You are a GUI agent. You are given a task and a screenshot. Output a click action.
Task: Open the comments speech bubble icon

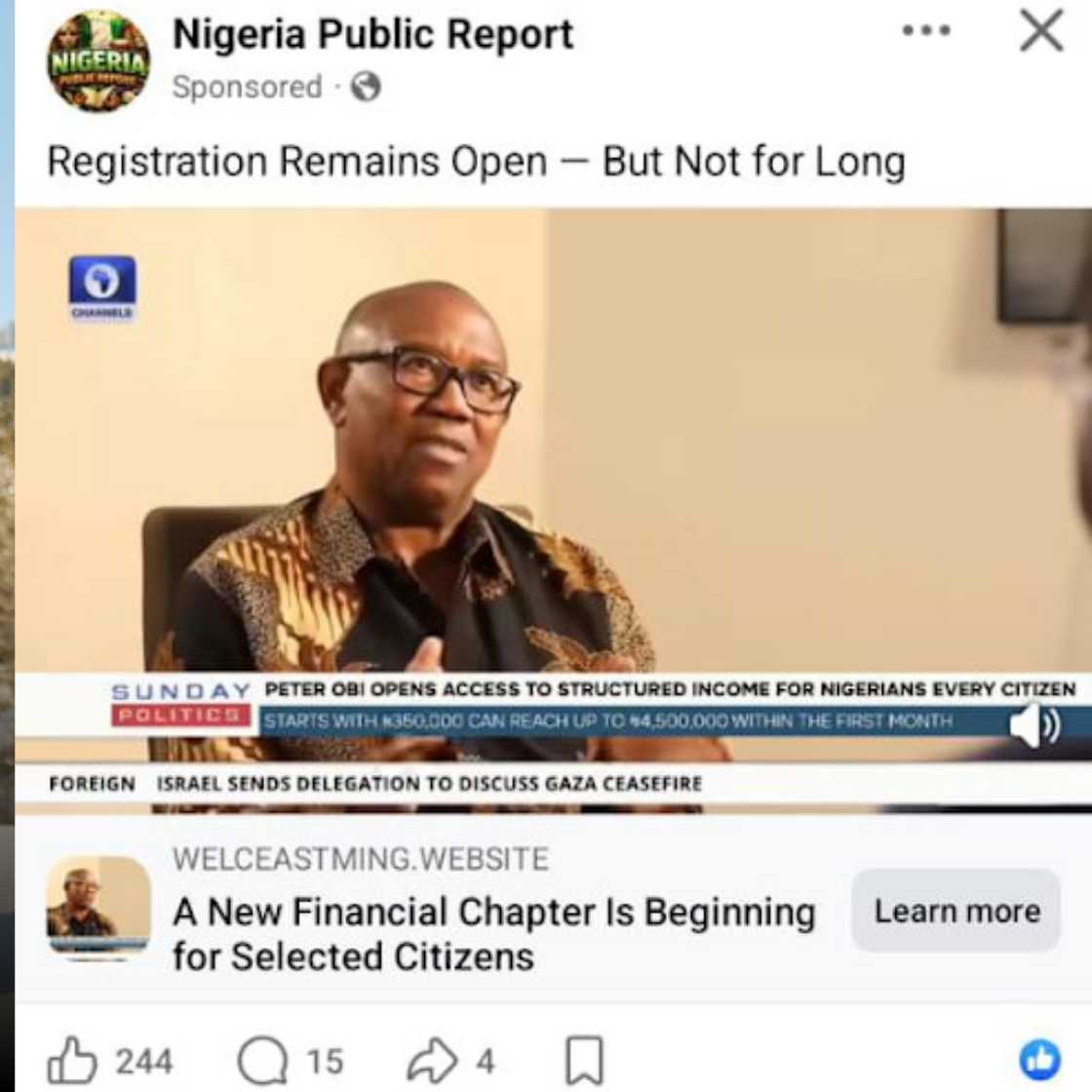tap(262, 1061)
